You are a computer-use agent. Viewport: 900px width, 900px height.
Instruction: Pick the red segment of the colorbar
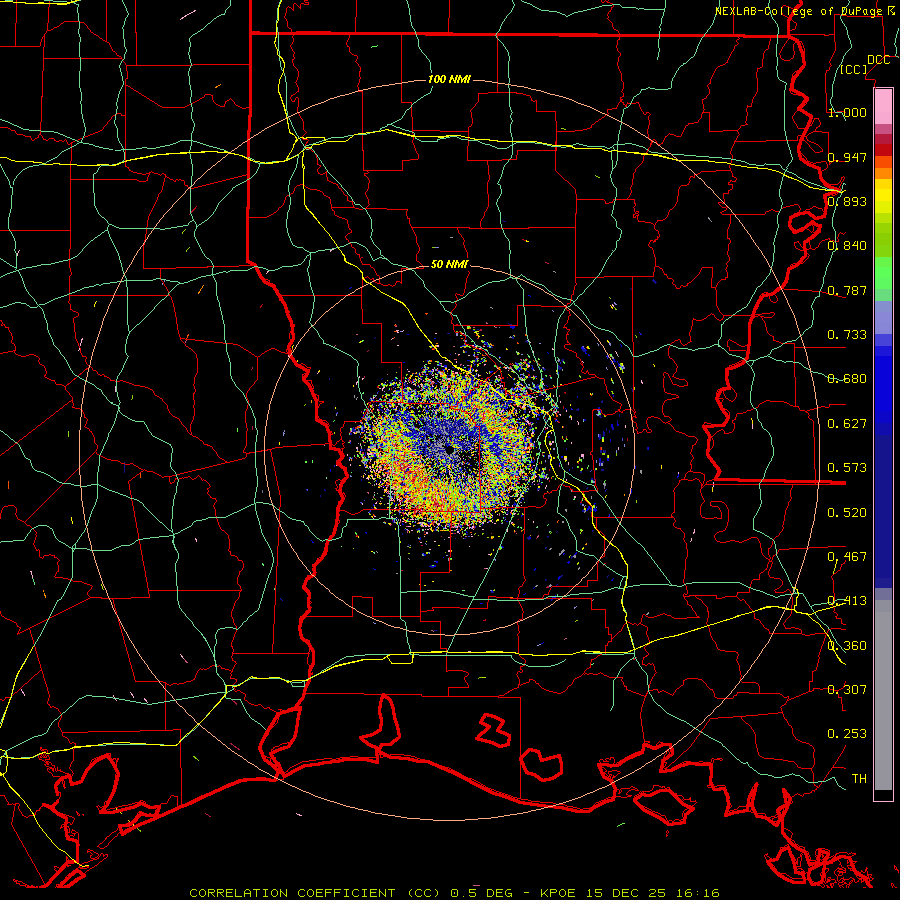[x=883, y=150]
